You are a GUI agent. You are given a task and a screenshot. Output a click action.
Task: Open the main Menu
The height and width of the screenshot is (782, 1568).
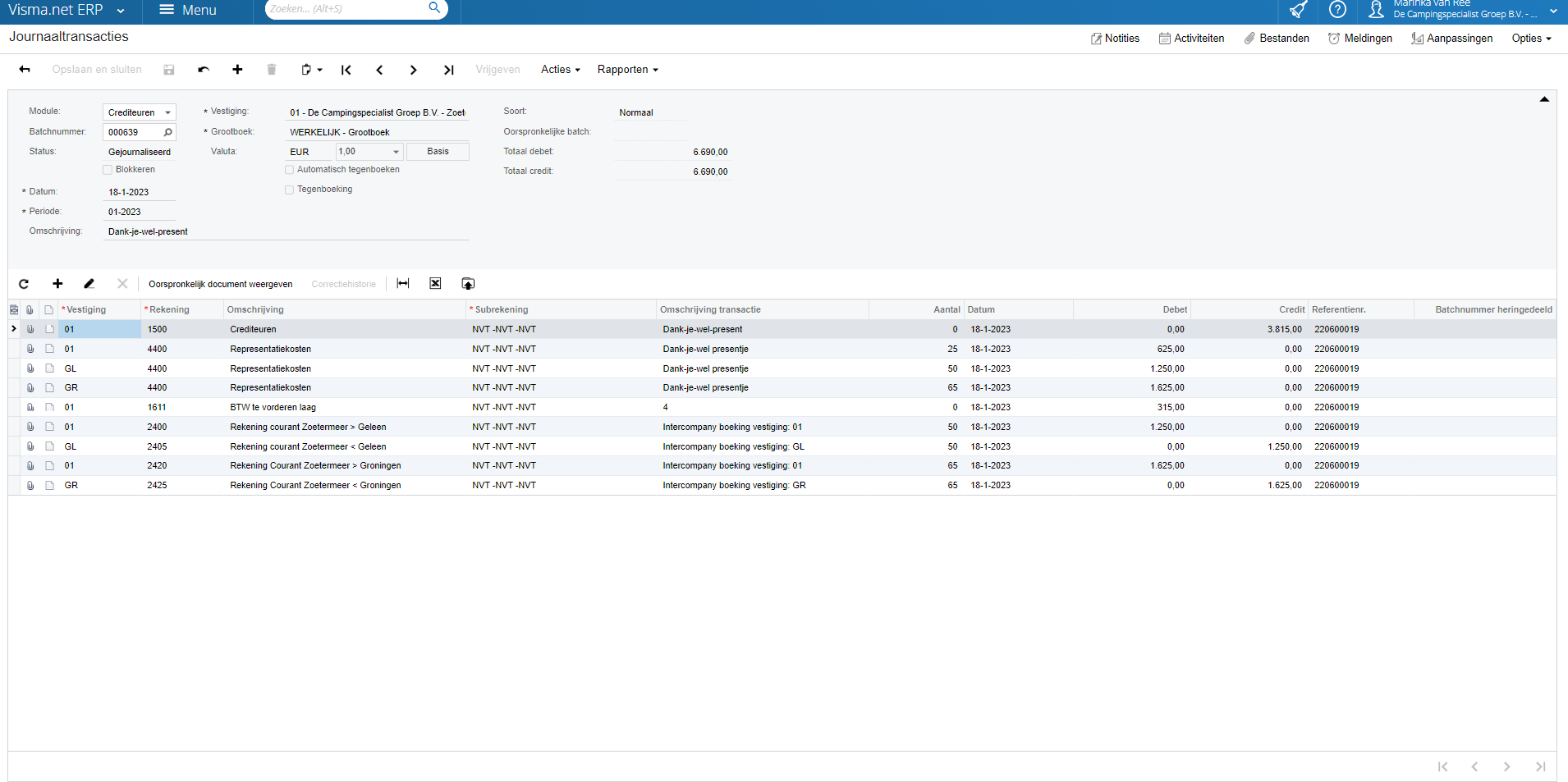188,10
